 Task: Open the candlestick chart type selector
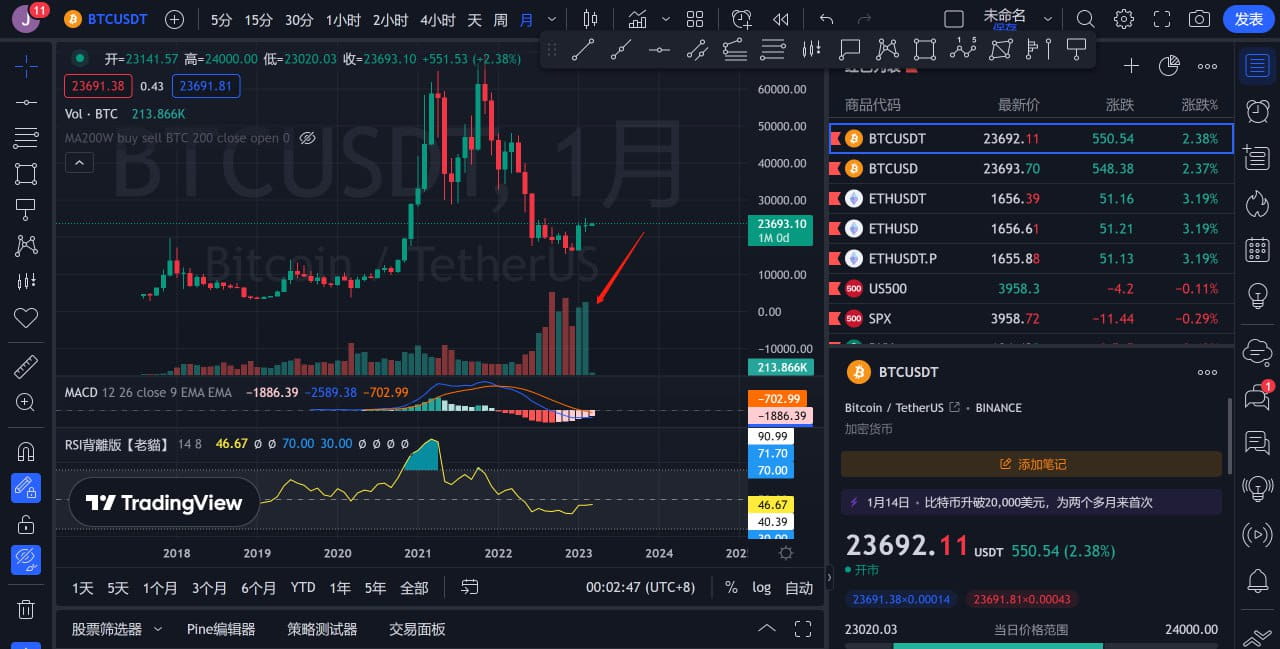tap(591, 19)
